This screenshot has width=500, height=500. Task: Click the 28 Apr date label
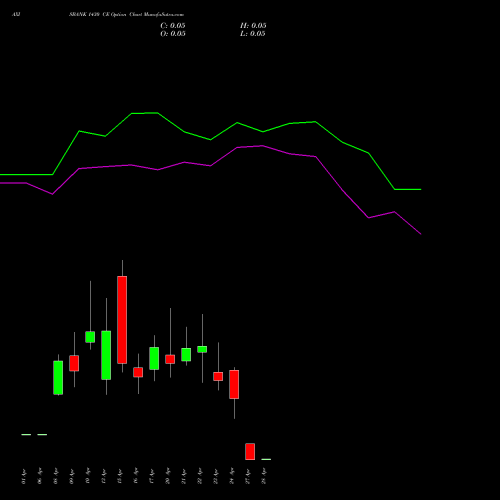pos(264,476)
